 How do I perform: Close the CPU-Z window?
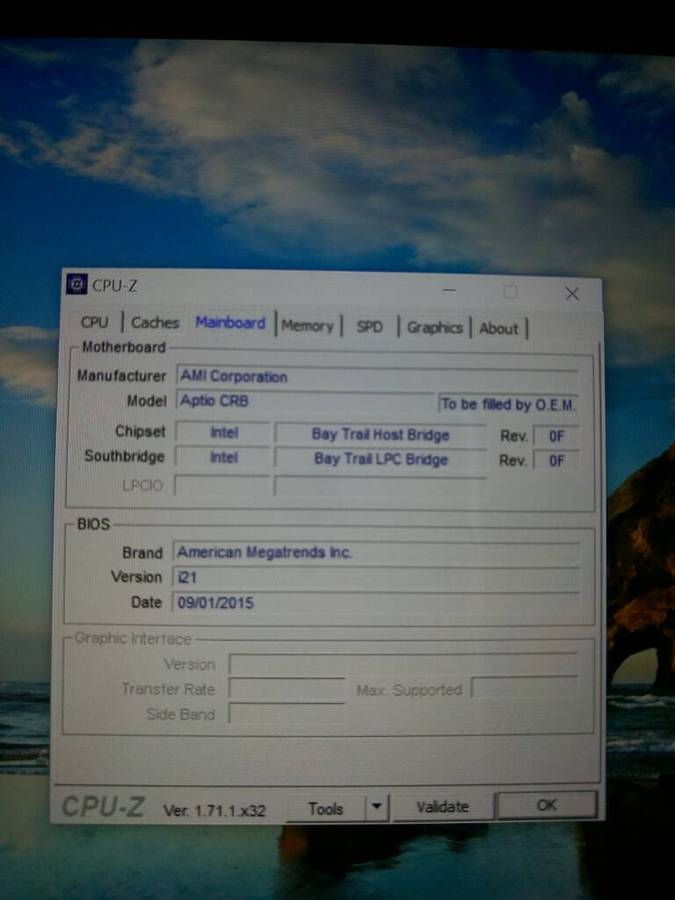pos(572,294)
